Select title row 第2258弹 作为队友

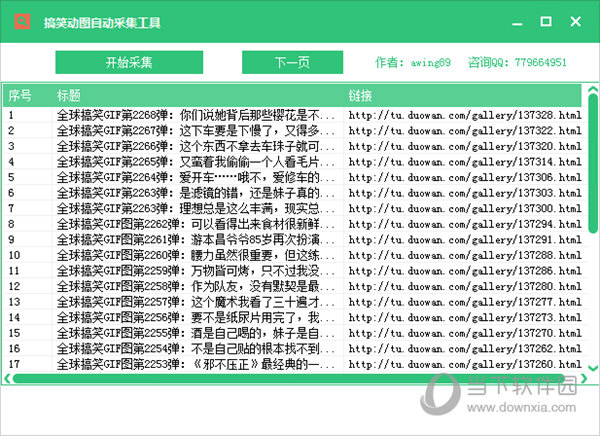[196, 286]
